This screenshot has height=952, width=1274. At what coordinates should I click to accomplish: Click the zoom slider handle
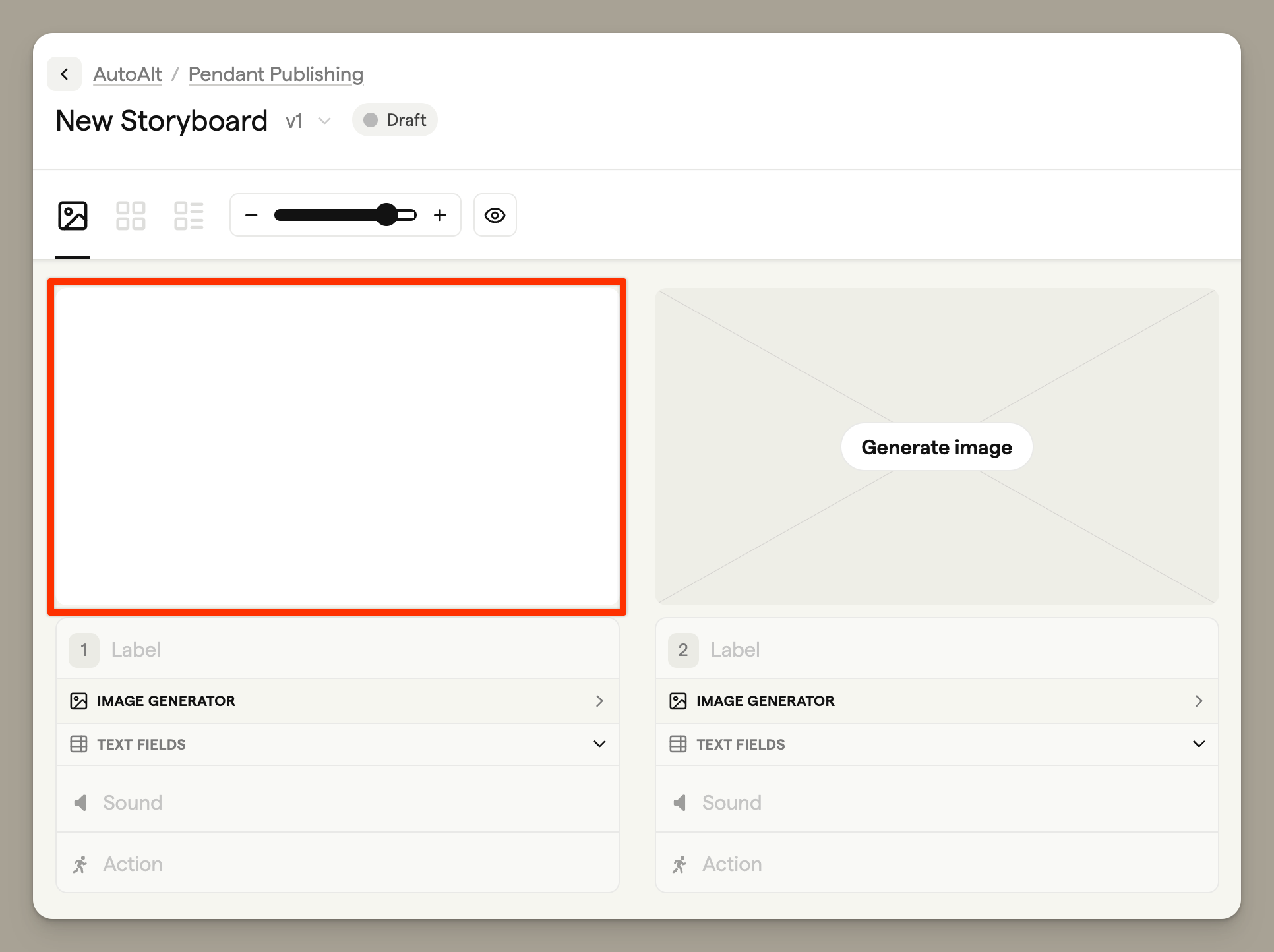tap(387, 215)
